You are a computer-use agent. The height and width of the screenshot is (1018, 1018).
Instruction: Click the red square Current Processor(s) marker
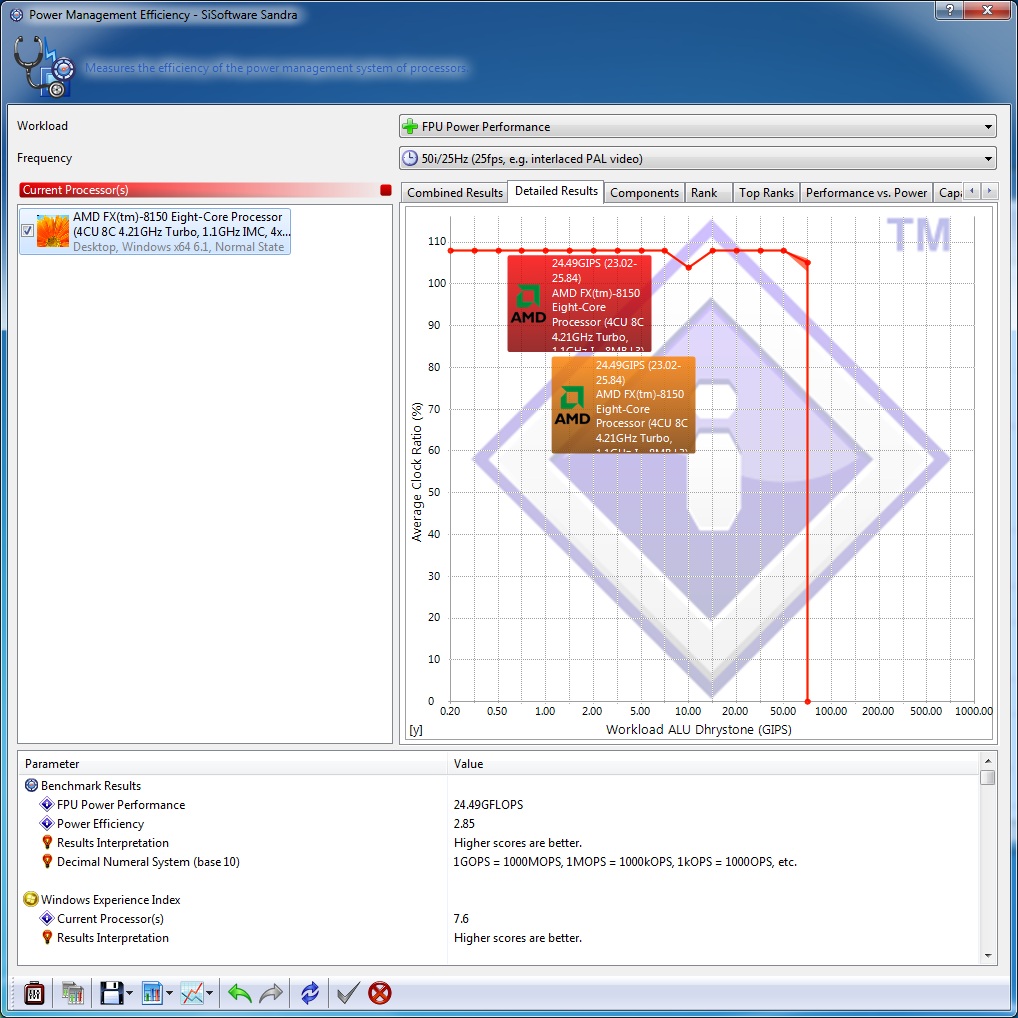386,190
